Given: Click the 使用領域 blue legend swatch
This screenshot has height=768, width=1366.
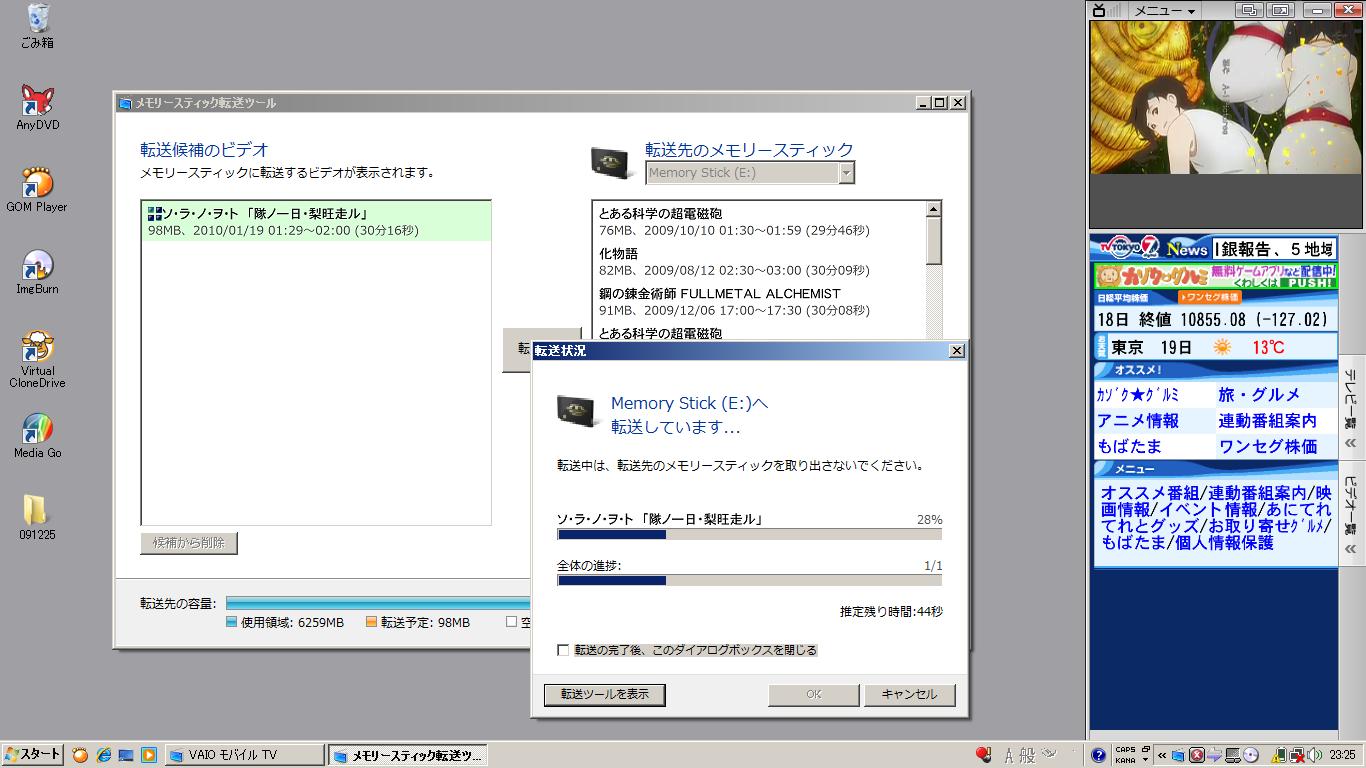Looking at the screenshot, I should pyautogui.click(x=232, y=622).
